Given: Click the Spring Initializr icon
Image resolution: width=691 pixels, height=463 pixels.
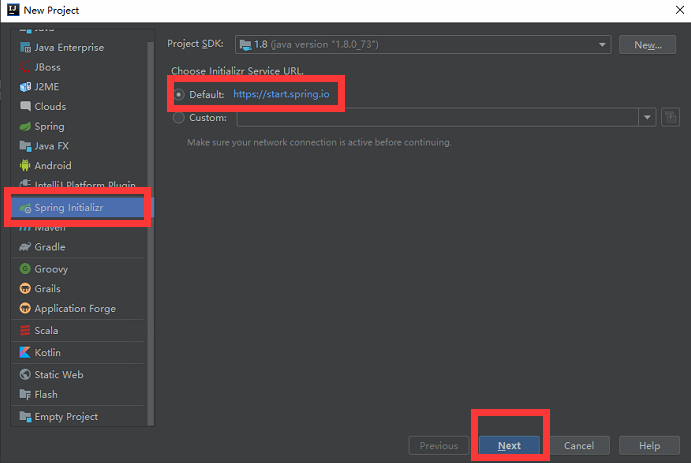Looking at the screenshot, I should 25,207.
